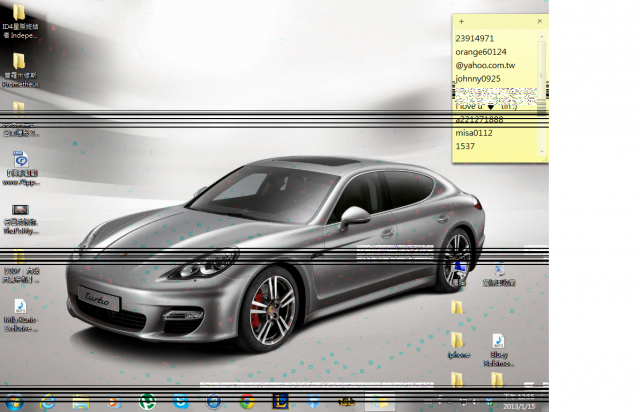Open the MP3 music file on left side
Screen dimensions: 640x412
click(20, 314)
